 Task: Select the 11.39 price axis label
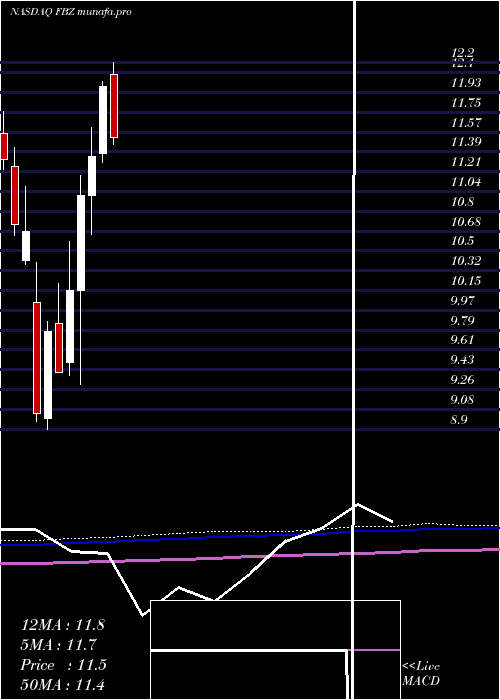(x=466, y=142)
